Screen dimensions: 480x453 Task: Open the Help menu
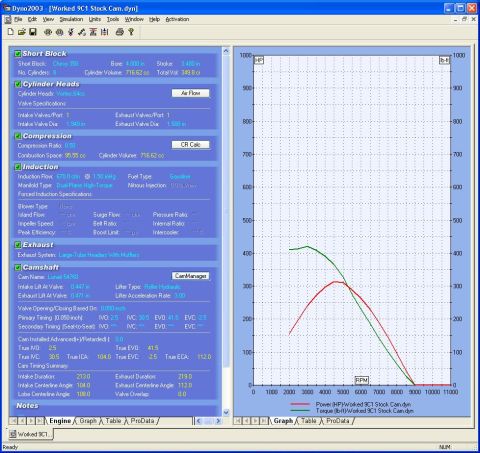tap(154, 19)
